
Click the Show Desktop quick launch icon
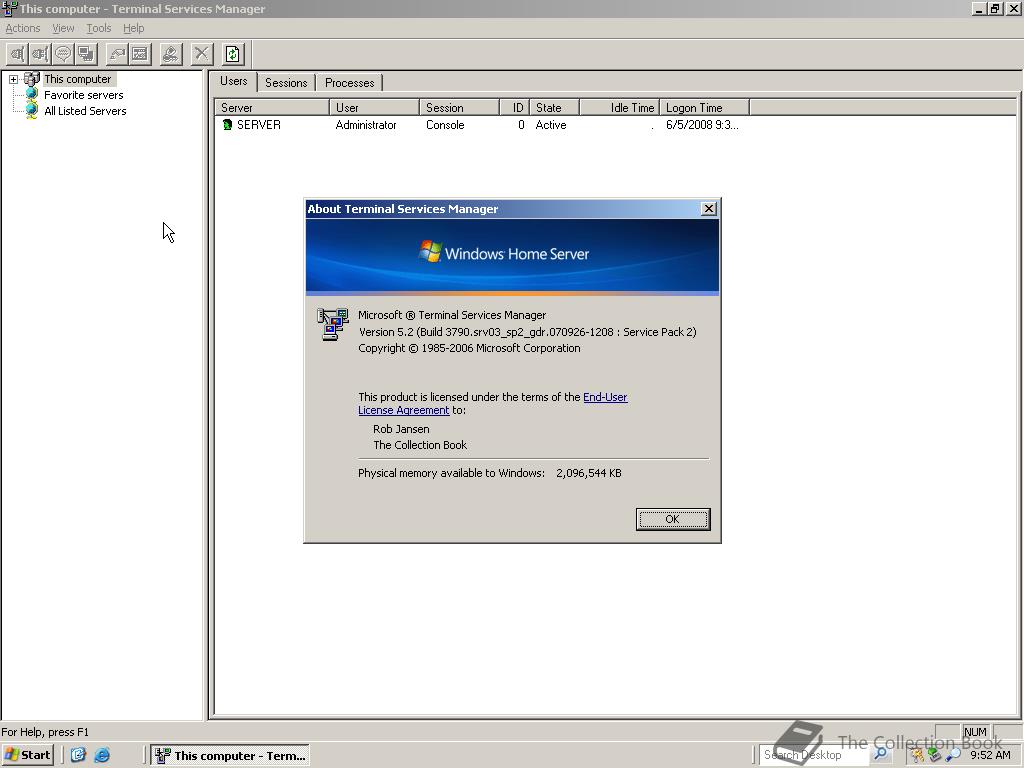click(x=78, y=756)
